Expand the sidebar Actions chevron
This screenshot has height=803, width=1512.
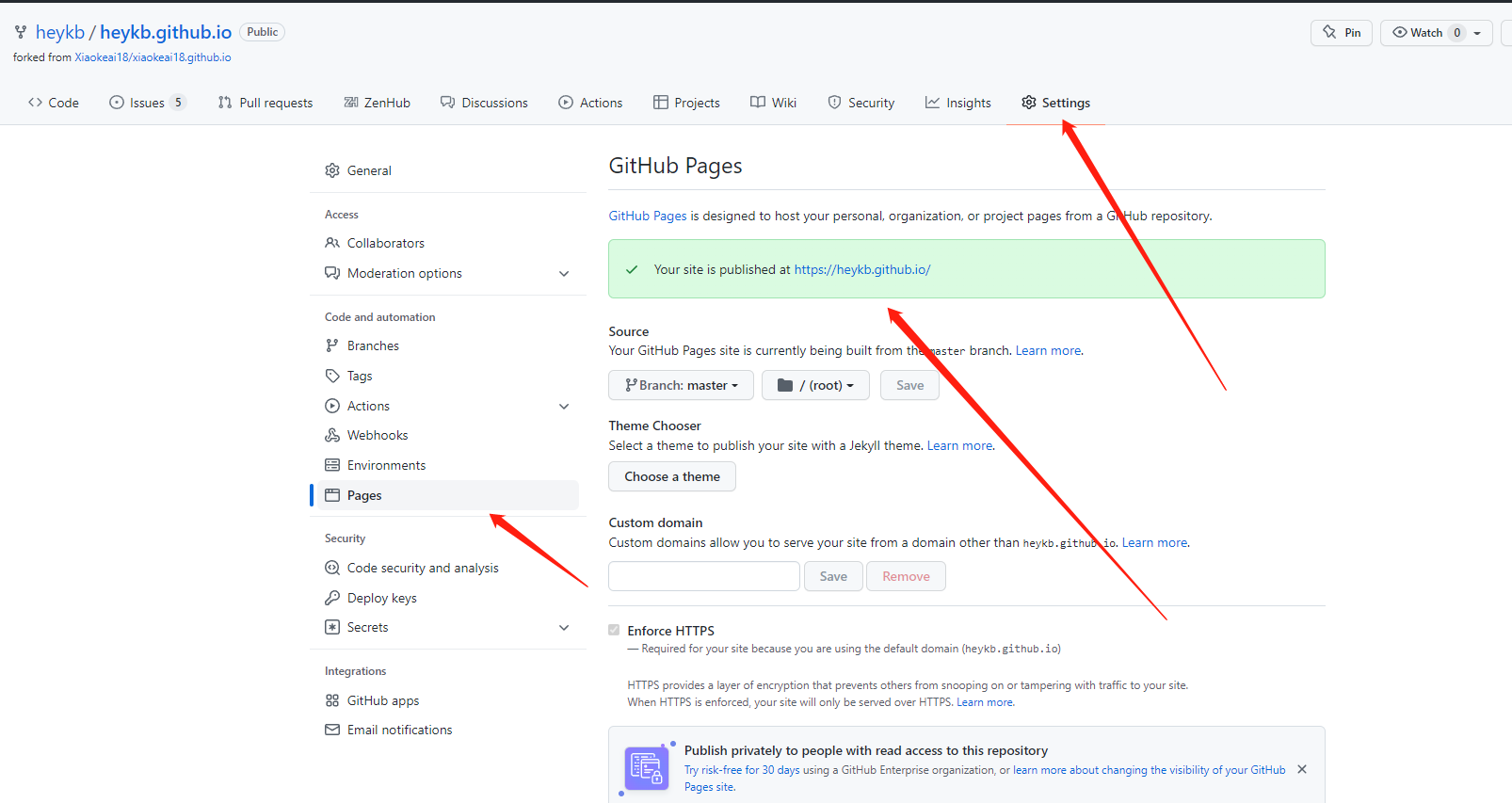point(564,407)
